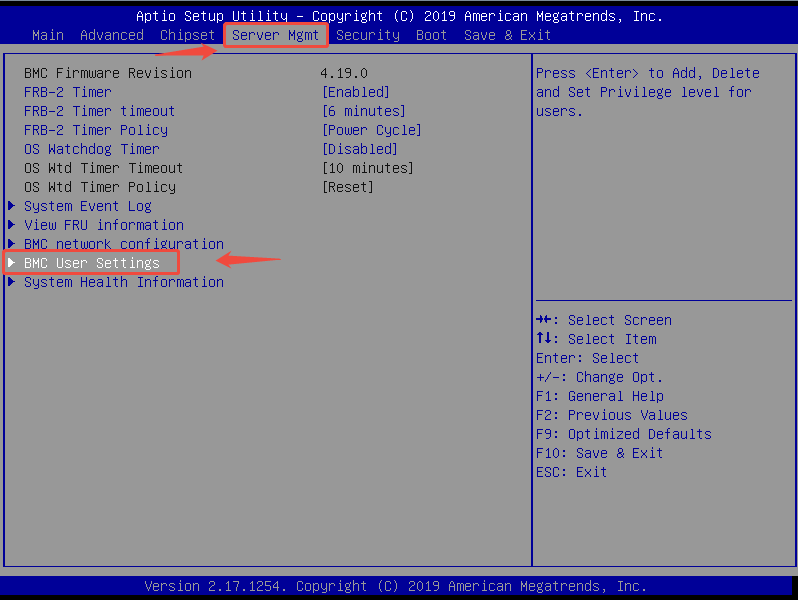Change OS Wtd Timer Policy Reset
Viewport: 798px width, 600px height.
(347, 187)
